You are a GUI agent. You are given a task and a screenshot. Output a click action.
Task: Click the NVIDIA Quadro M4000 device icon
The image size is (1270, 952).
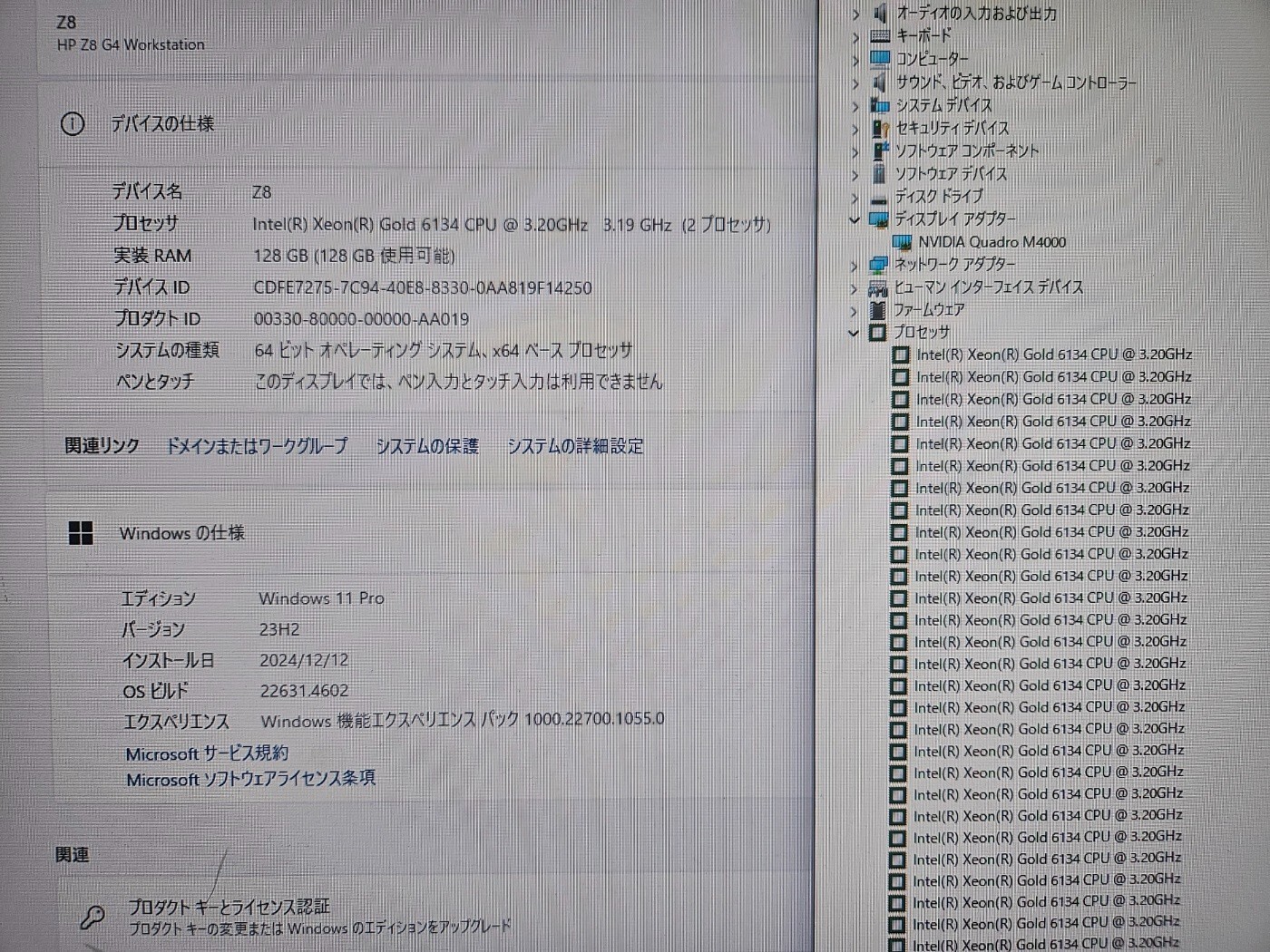902,242
